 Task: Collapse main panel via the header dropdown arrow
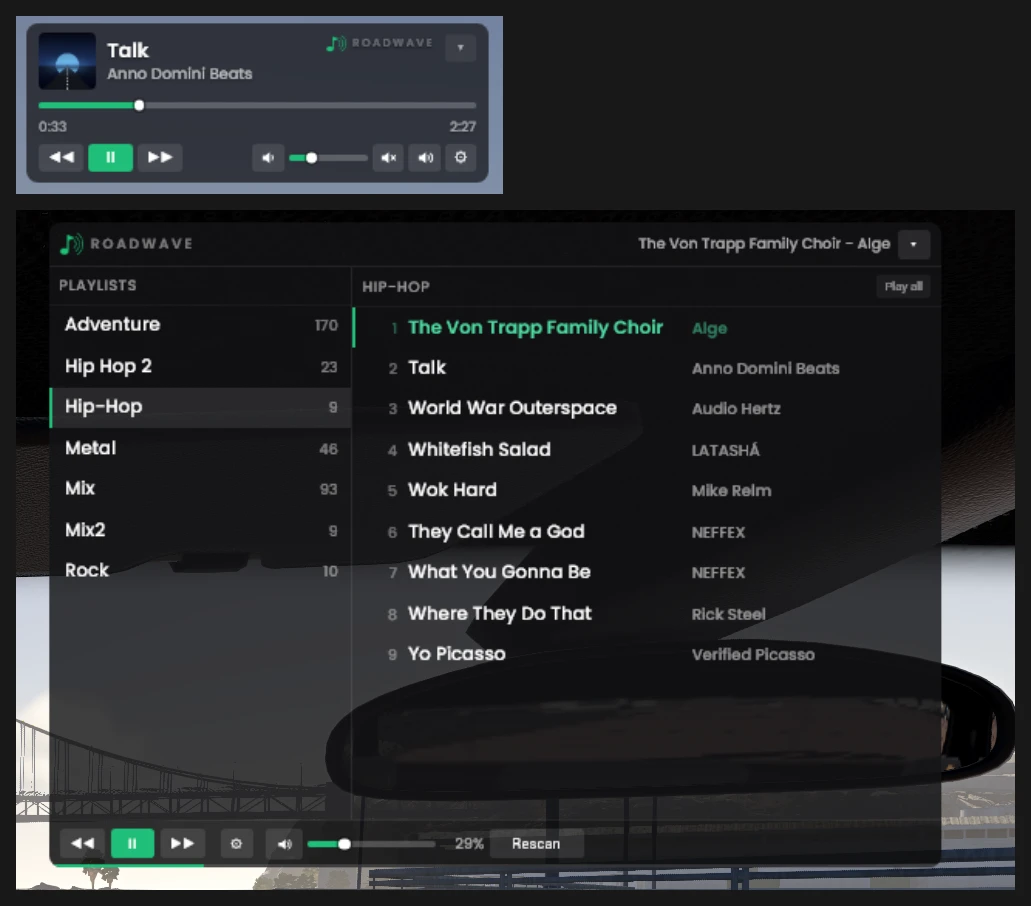(913, 245)
